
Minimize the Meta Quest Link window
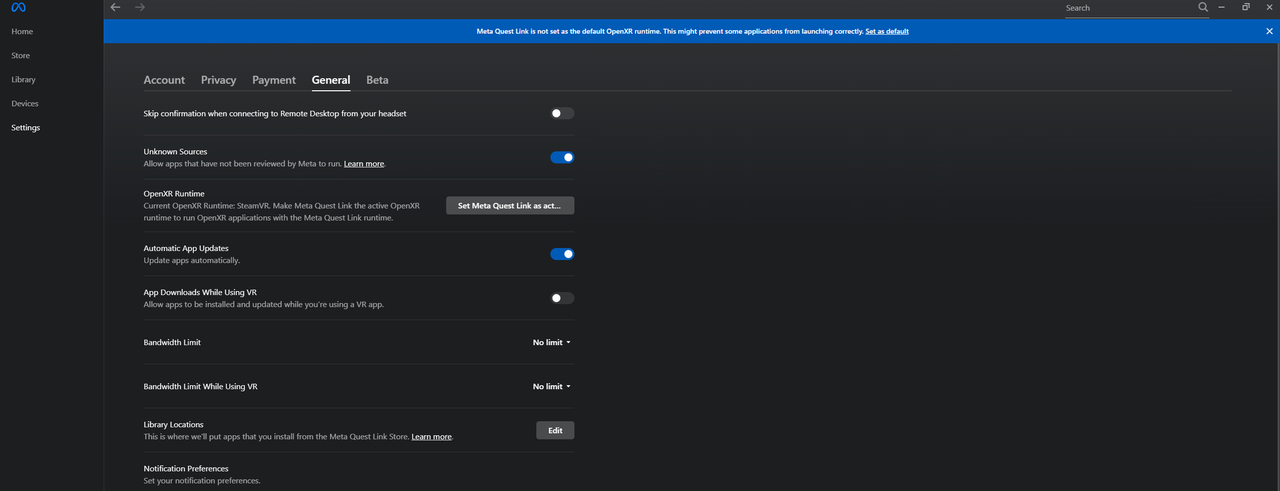click(x=1222, y=7)
